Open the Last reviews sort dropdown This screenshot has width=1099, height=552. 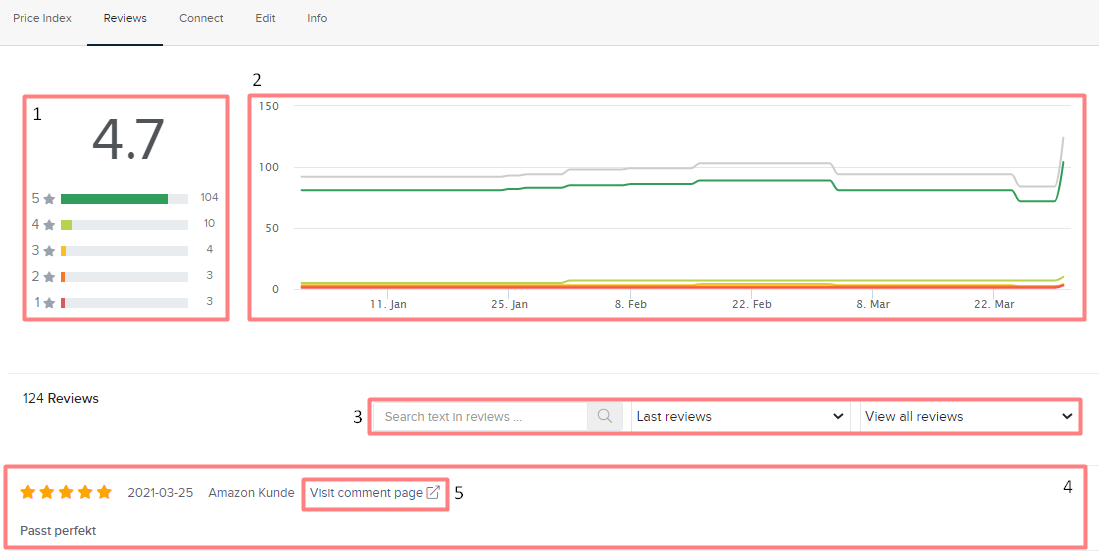740,416
